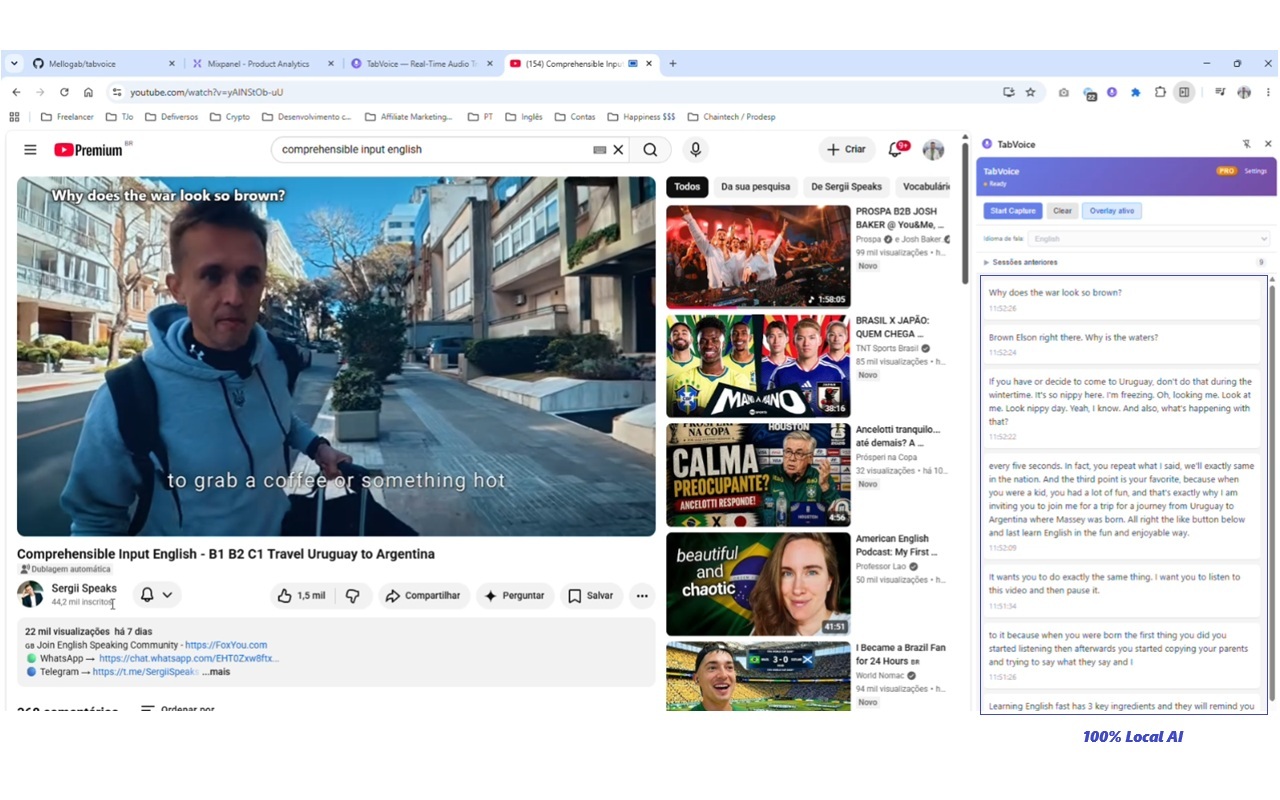Switch to Mixpanel Product Analytics tab
Image resolution: width=1280 pixels, height=800 pixels.
(x=258, y=64)
